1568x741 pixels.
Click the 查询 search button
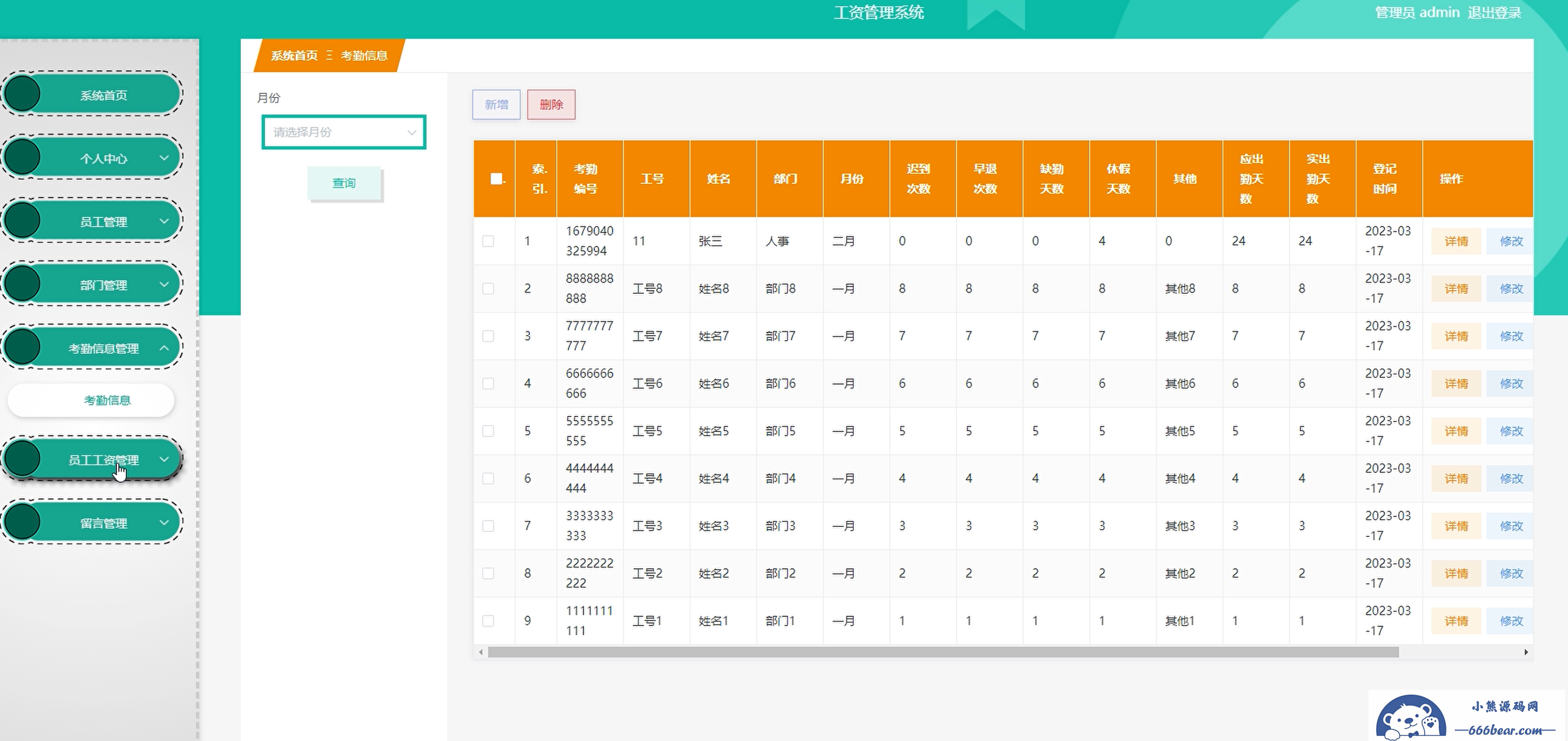click(344, 183)
